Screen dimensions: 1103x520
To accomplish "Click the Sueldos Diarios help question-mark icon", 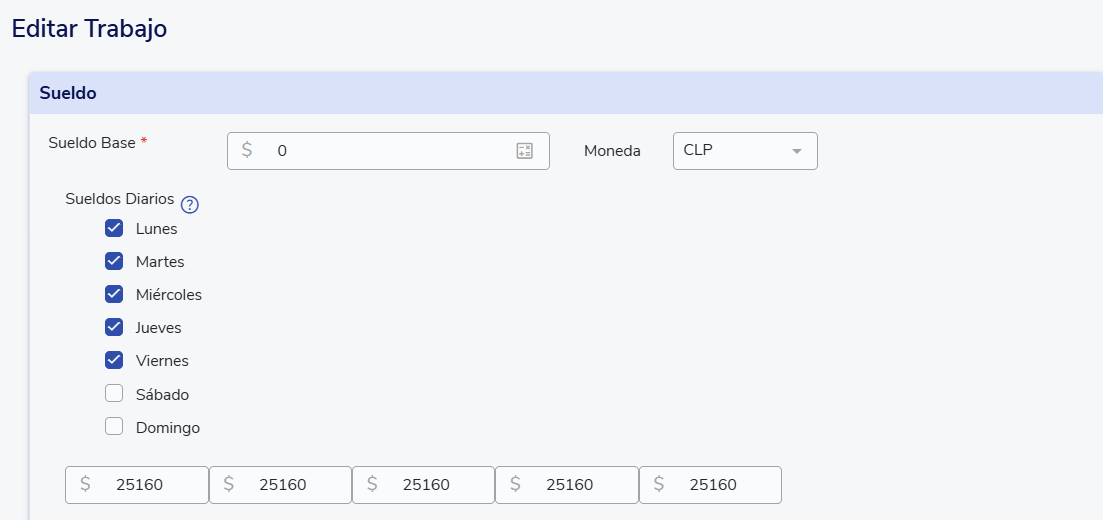I will click(190, 205).
